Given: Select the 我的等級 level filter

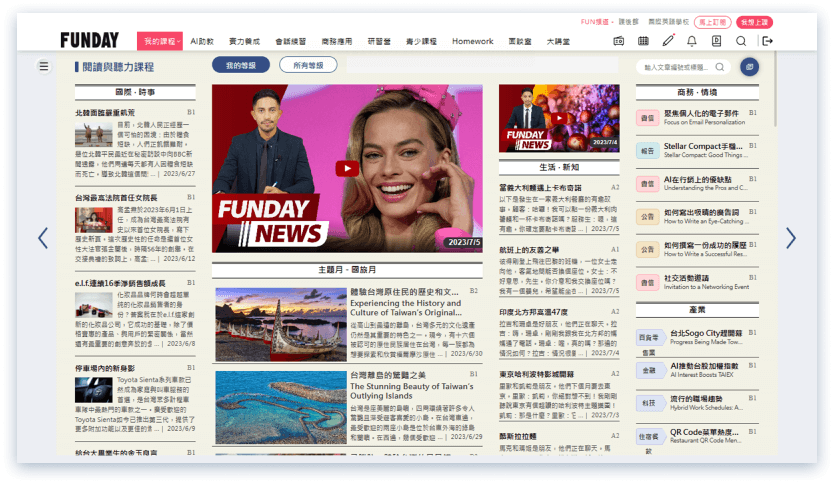Looking at the screenshot, I should point(240,66).
